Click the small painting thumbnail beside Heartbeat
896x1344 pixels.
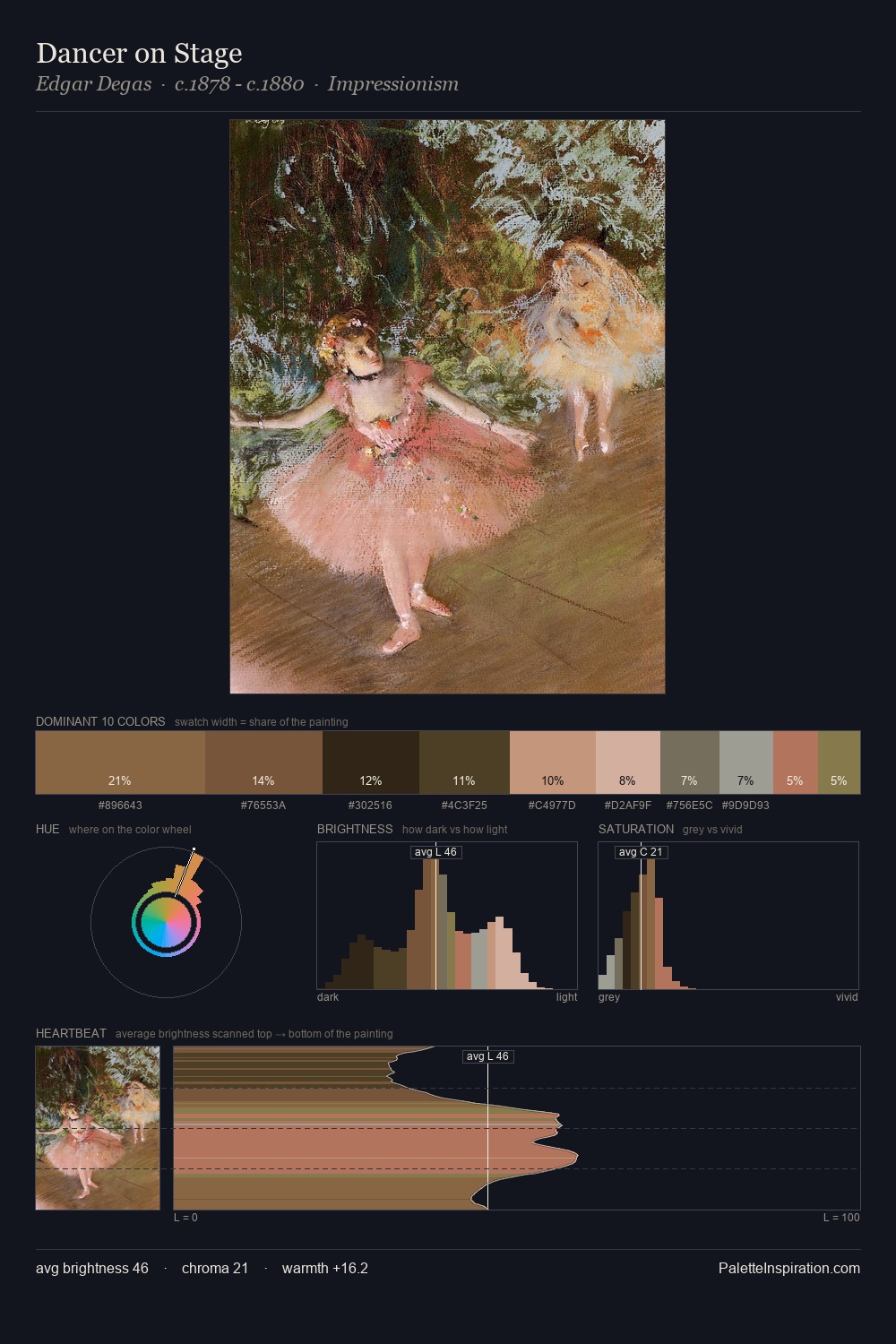[x=98, y=1128]
